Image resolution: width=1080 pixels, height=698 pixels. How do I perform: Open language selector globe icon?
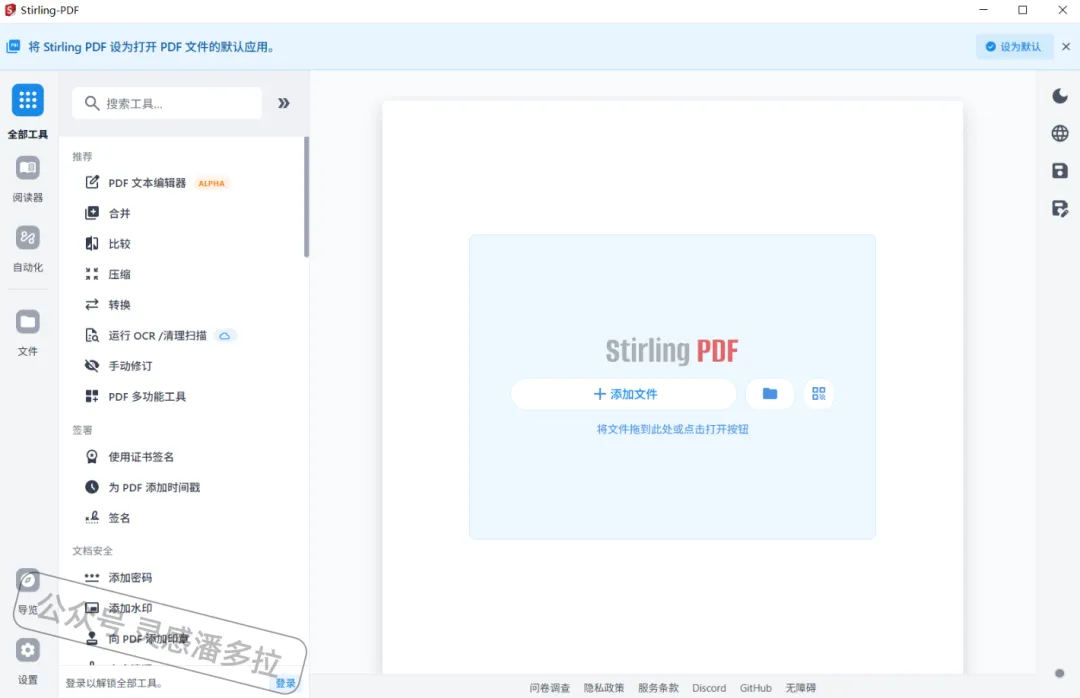[1059, 133]
